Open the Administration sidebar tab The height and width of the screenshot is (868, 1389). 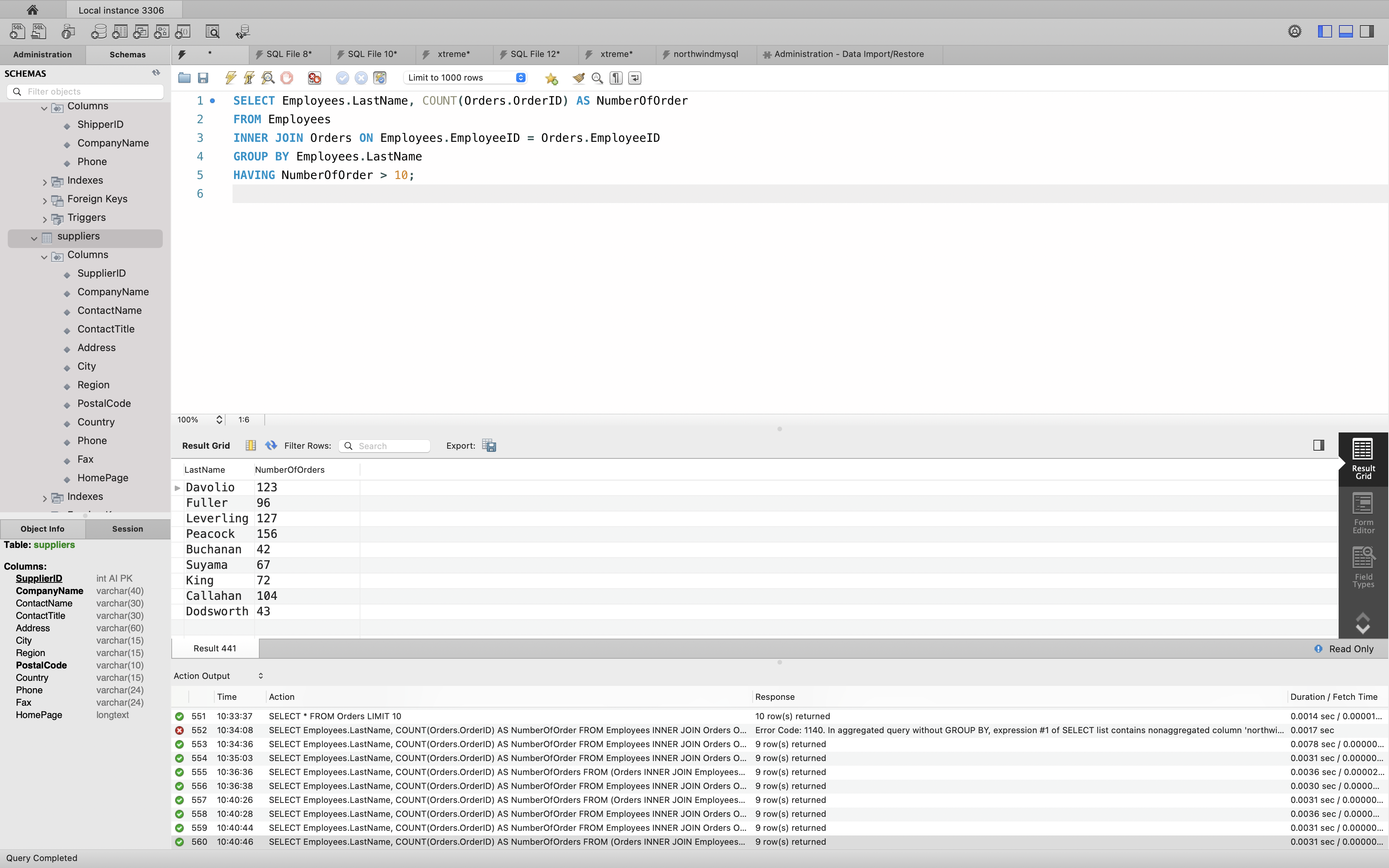pyautogui.click(x=43, y=55)
